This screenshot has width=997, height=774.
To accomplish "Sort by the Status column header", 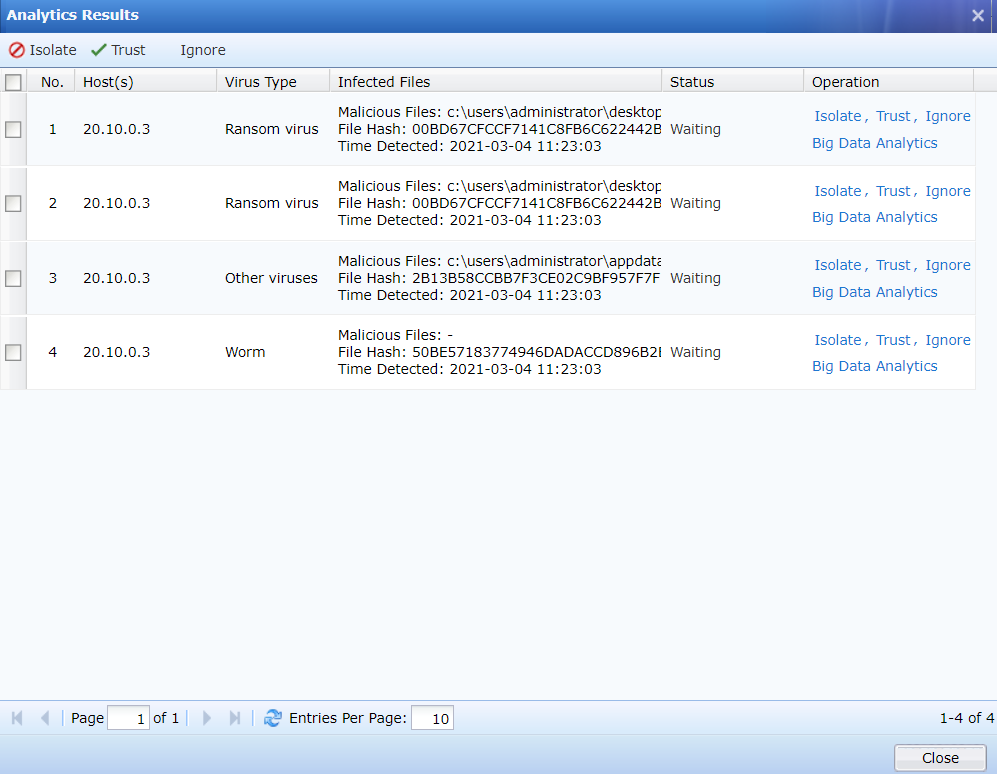I will click(692, 82).
